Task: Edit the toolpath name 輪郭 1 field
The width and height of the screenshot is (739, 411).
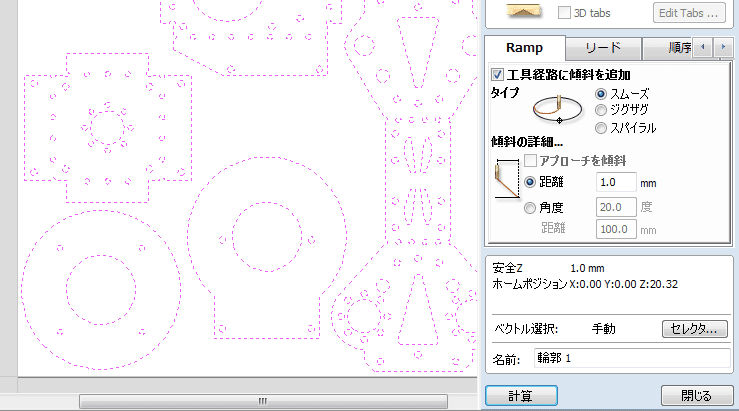Action: 632,358
